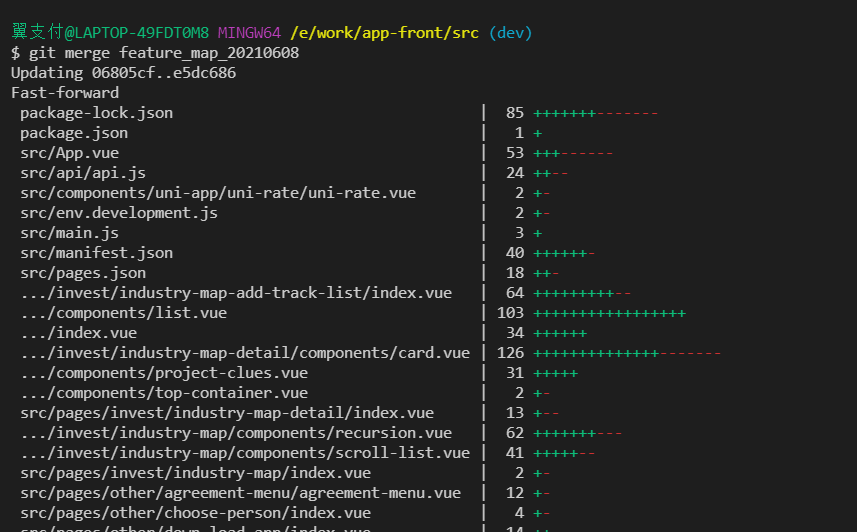Click the agreement-menu/agreement-menu.vue path

pos(240,493)
